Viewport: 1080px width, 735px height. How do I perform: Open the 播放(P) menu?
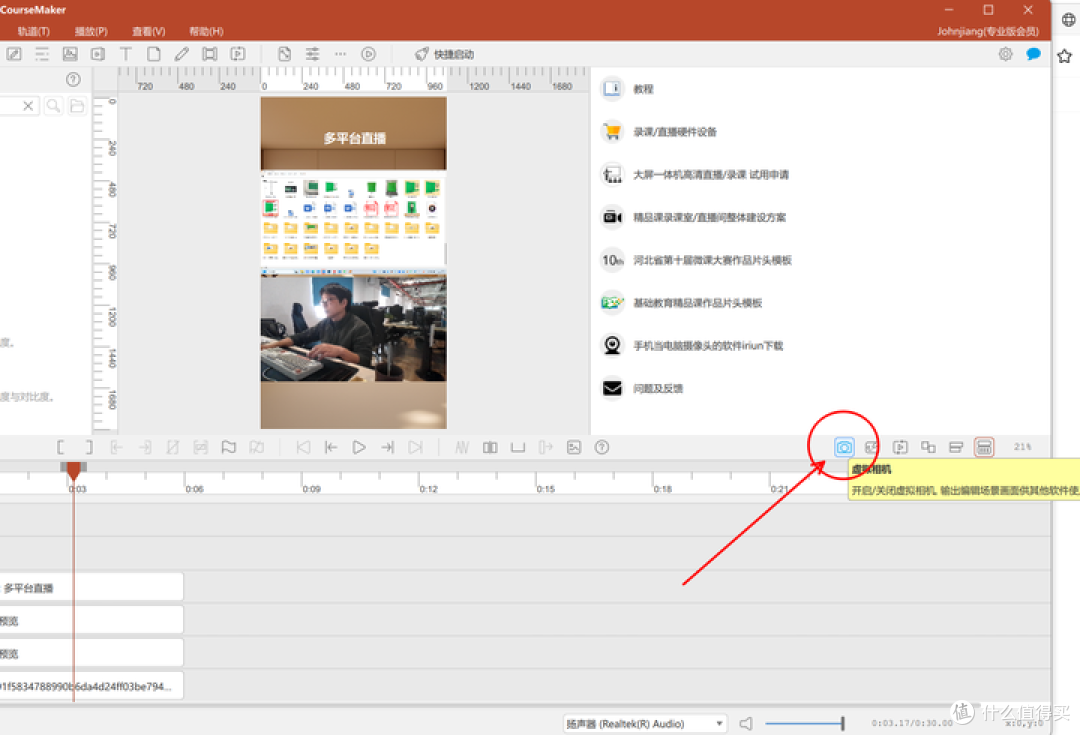tap(91, 31)
